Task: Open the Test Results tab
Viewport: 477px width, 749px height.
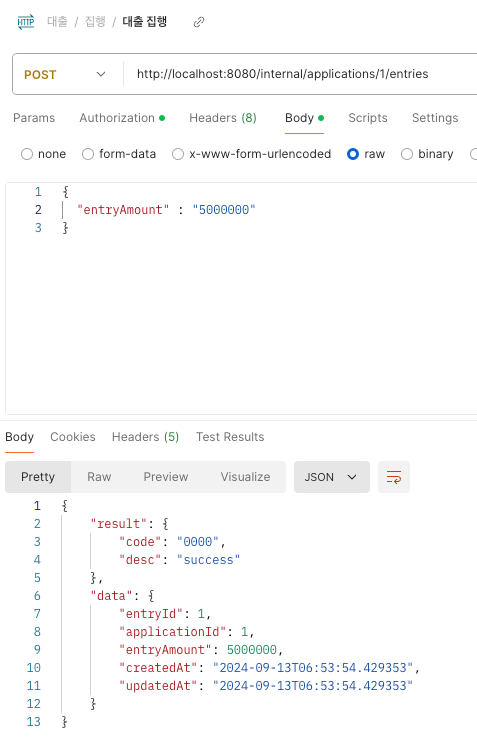Action: click(230, 437)
